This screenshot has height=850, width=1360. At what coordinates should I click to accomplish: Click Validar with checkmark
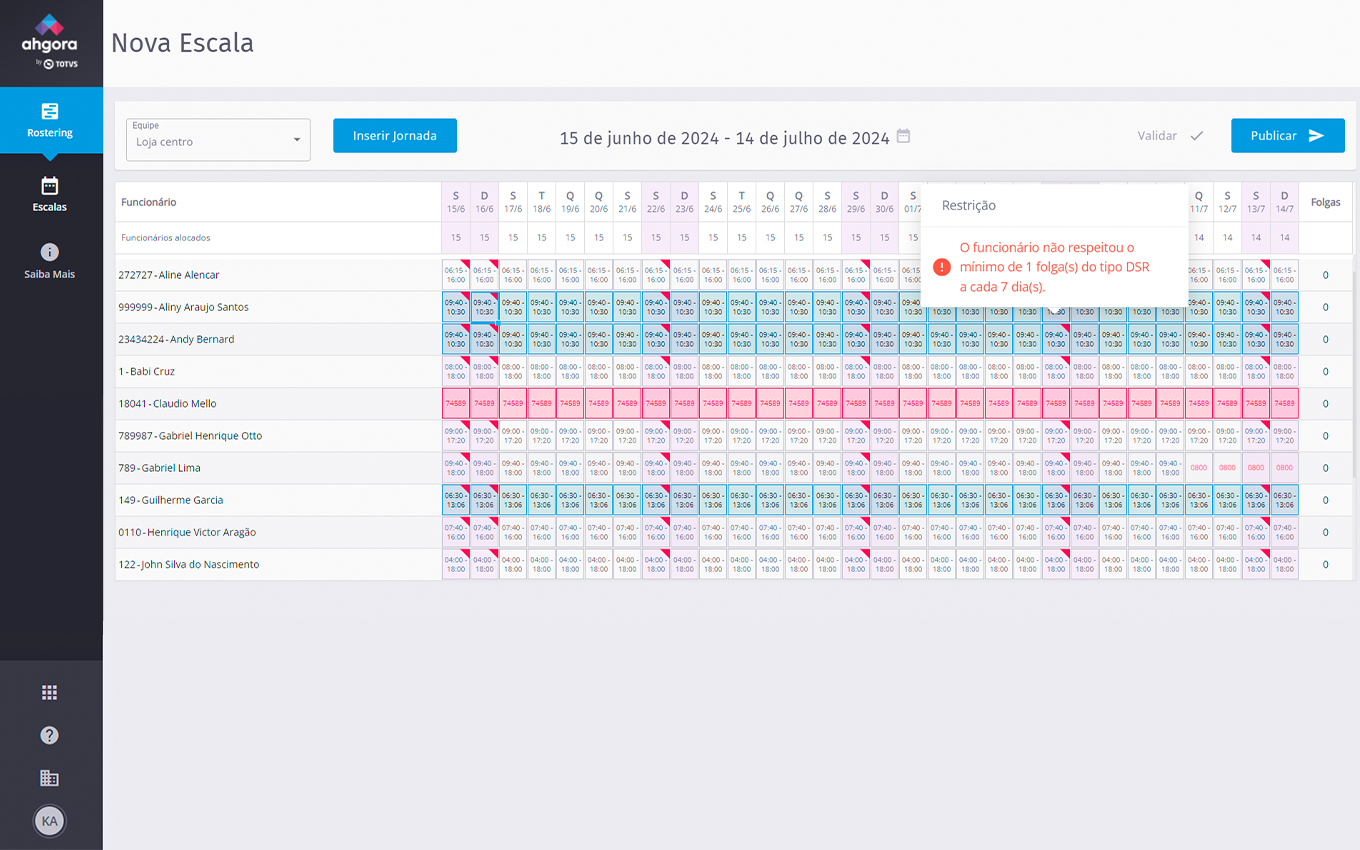point(1169,136)
